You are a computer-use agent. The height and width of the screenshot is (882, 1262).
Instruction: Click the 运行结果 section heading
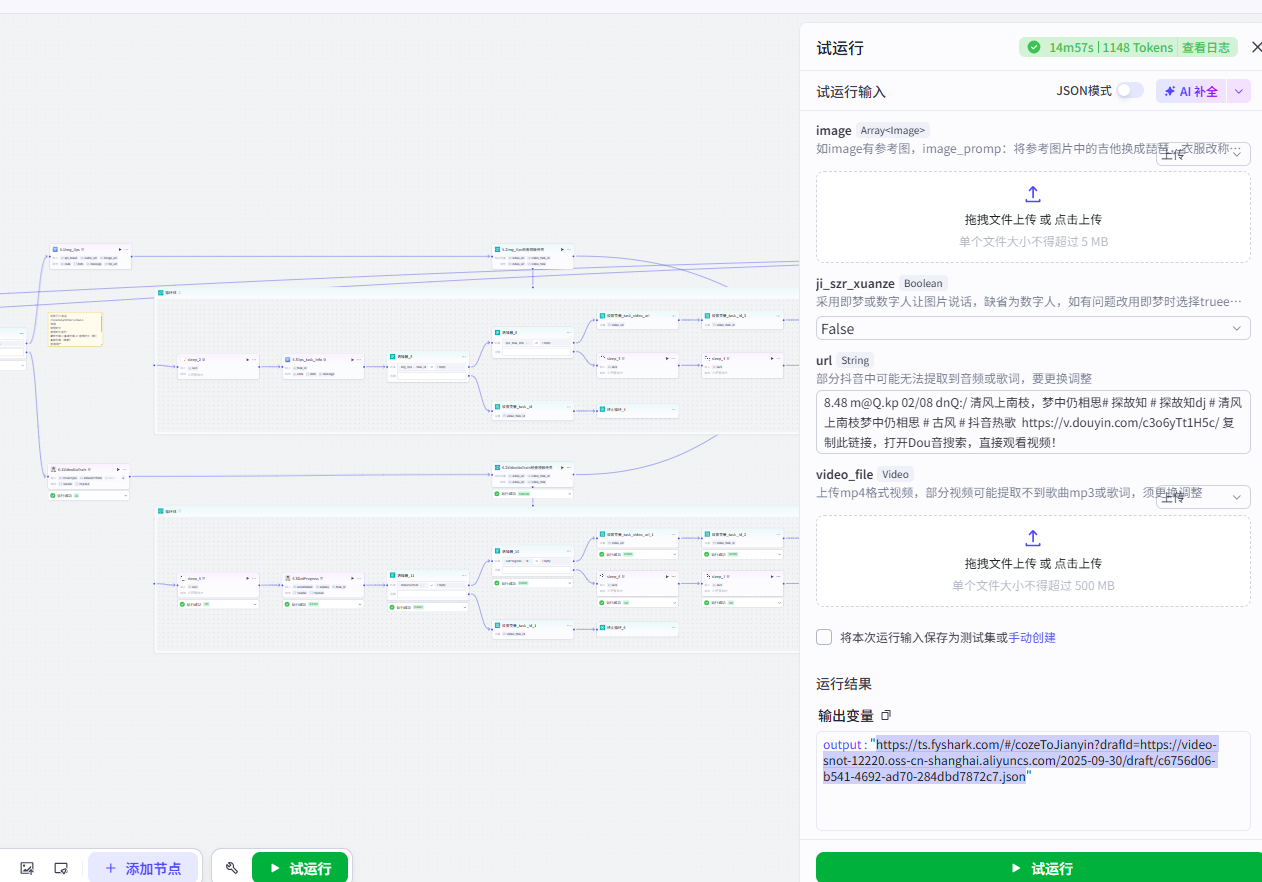tap(844, 684)
